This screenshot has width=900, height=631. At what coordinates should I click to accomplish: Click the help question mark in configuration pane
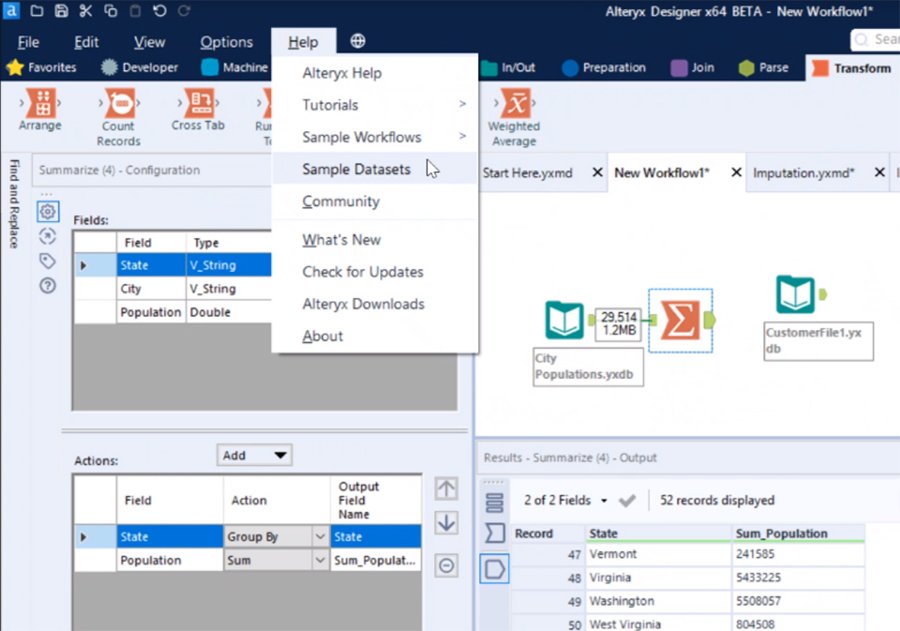pos(47,286)
